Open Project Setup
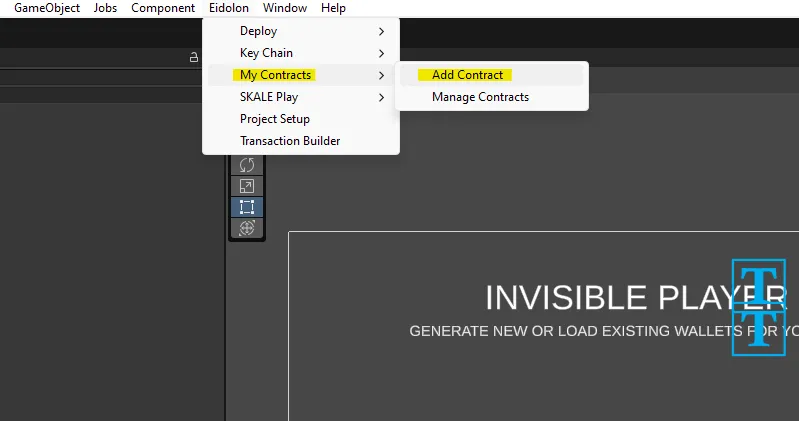 pos(301,119)
